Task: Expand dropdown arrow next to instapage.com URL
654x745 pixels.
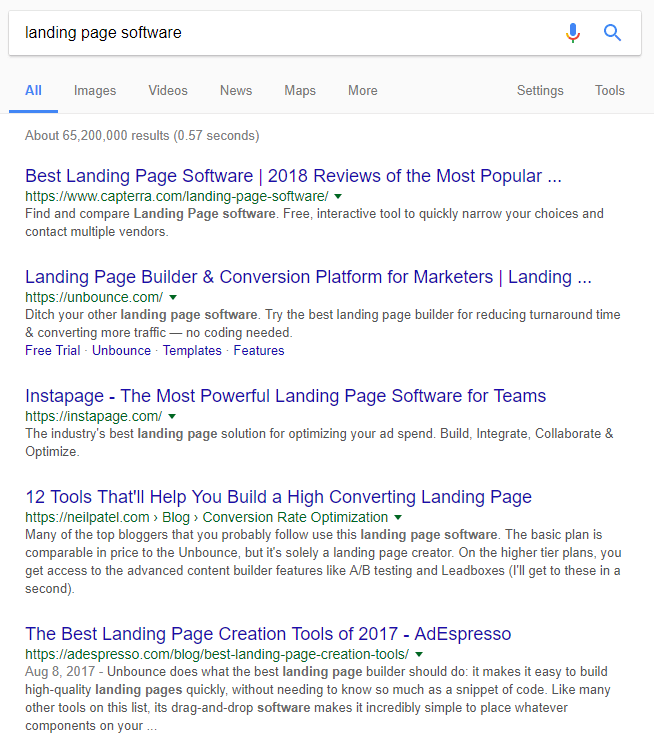Action: click(x=172, y=416)
